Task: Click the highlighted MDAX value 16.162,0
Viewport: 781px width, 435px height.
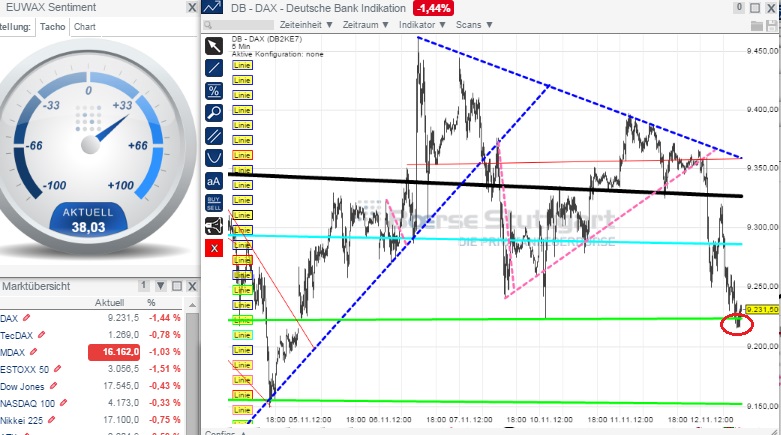Action: point(114,352)
